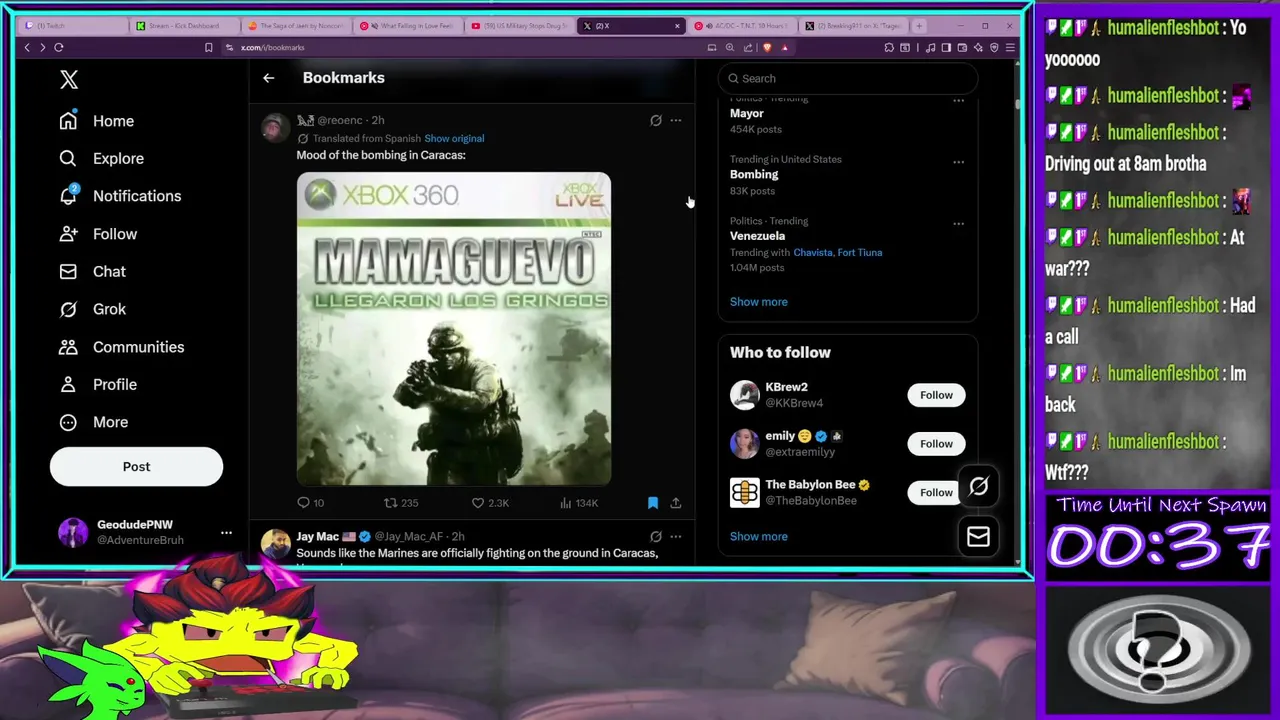Switch to US Military Stops Drug tab

tap(521, 26)
